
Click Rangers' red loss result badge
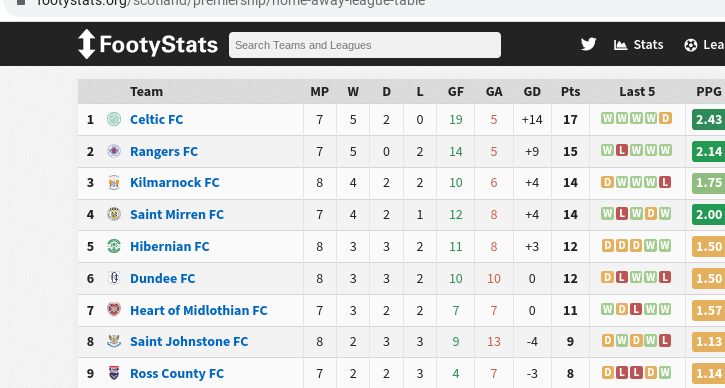[622, 150]
